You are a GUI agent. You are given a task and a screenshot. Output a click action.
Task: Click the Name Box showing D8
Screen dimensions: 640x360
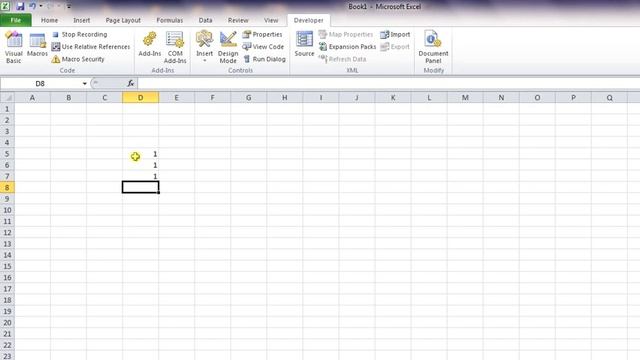point(40,83)
